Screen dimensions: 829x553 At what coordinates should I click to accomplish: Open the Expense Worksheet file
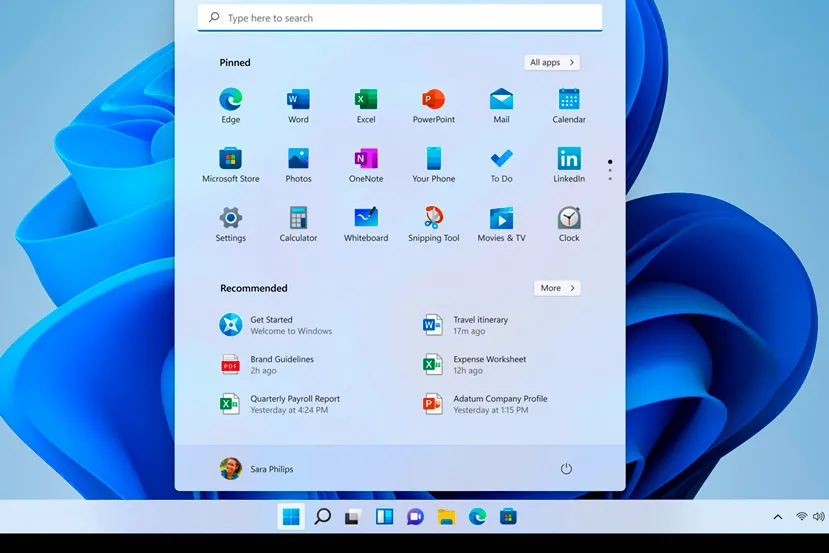point(475,365)
